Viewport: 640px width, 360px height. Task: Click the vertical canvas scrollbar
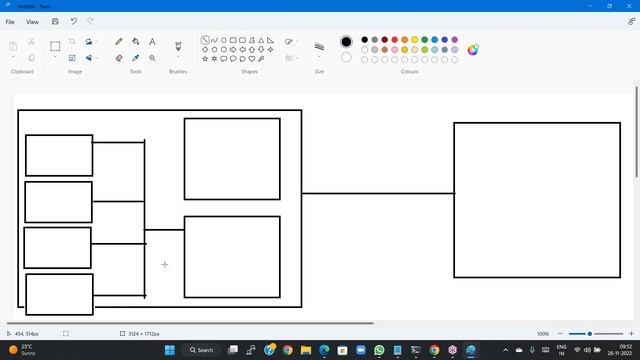pos(636,132)
